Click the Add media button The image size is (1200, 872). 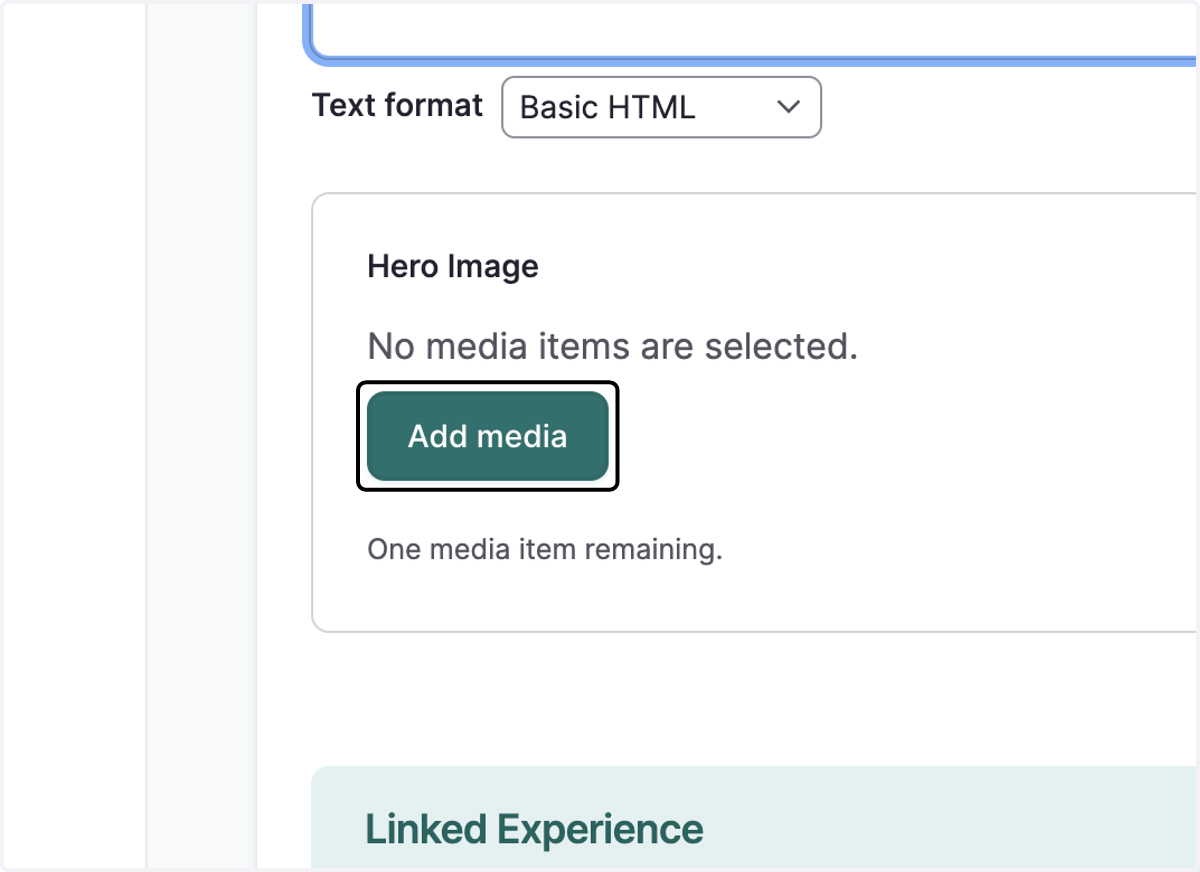pos(488,436)
